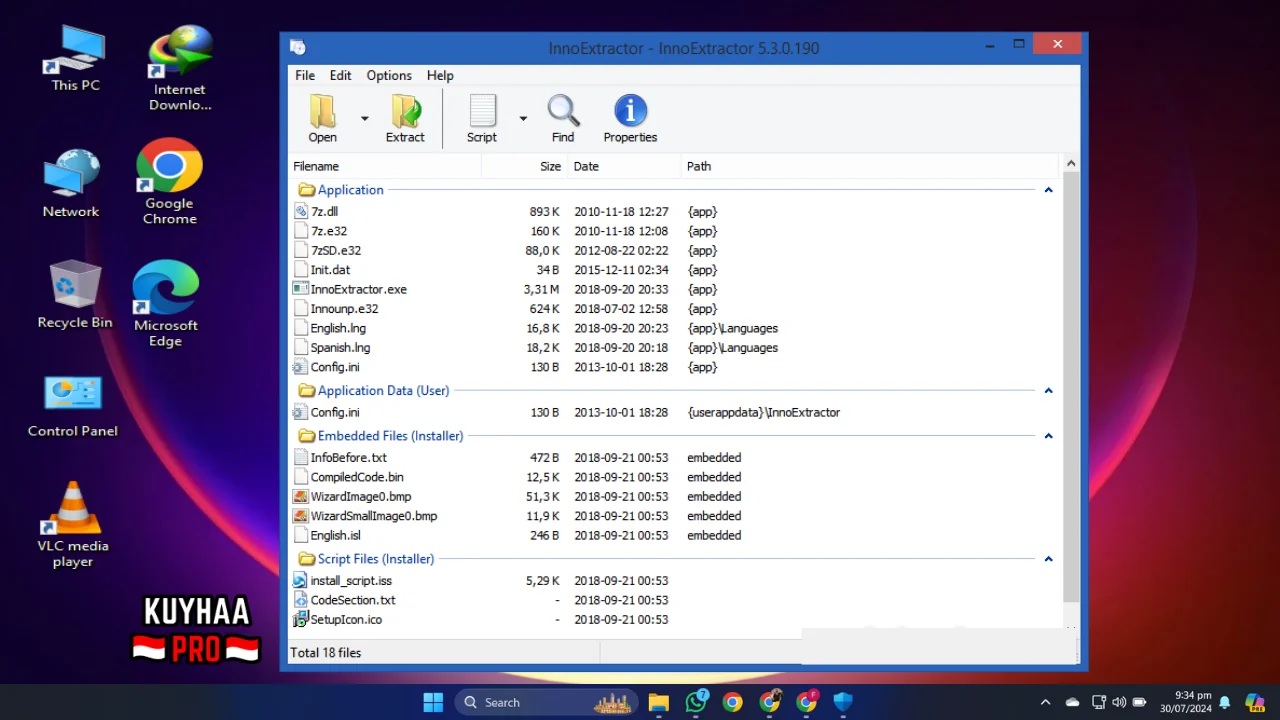The image size is (1280, 720).
Task: Select the Spanish.lng file icon
Action: [302, 348]
